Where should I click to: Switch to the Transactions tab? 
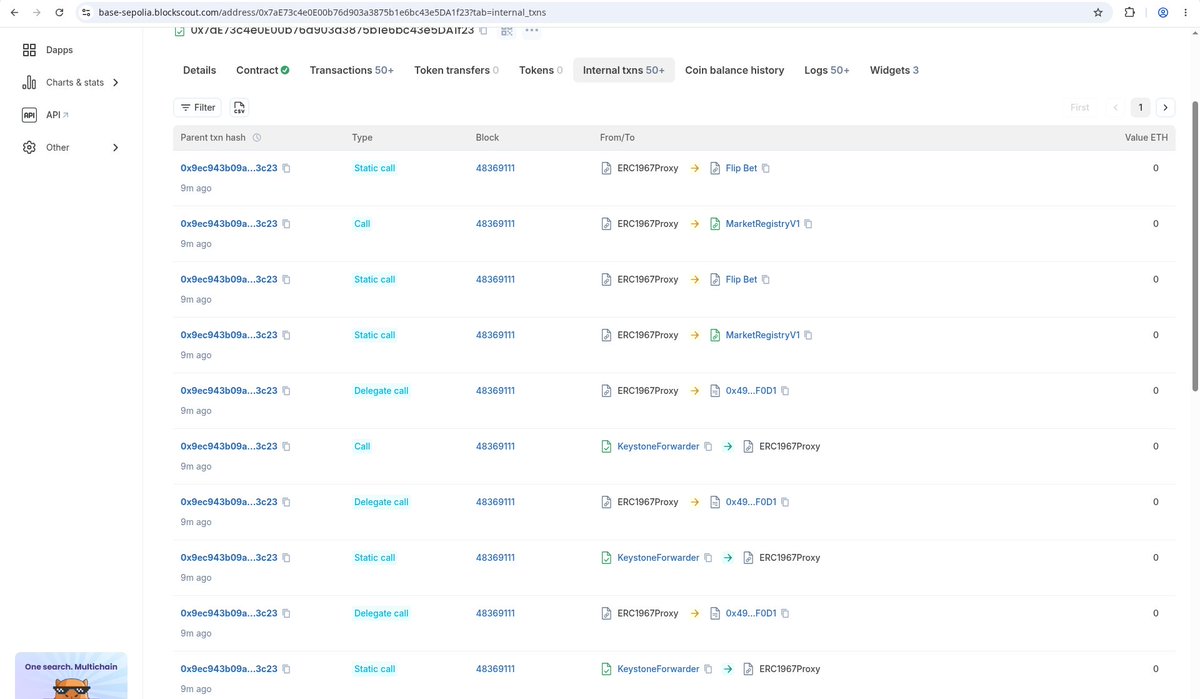(352, 70)
